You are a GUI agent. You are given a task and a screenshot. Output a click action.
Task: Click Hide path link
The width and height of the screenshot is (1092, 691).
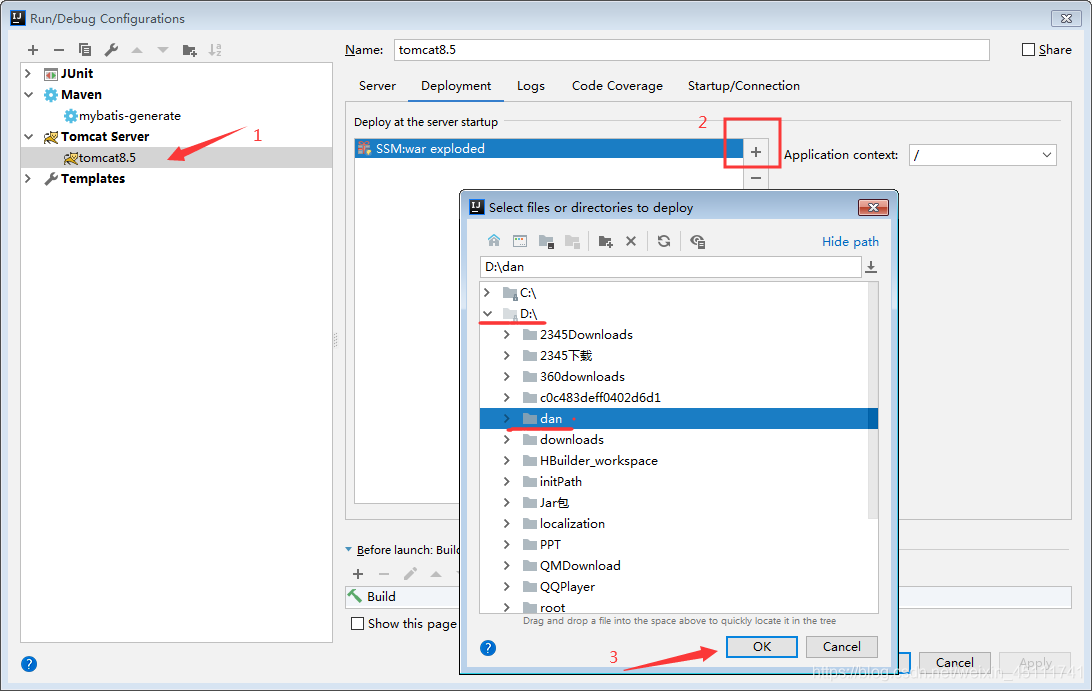[x=850, y=241]
